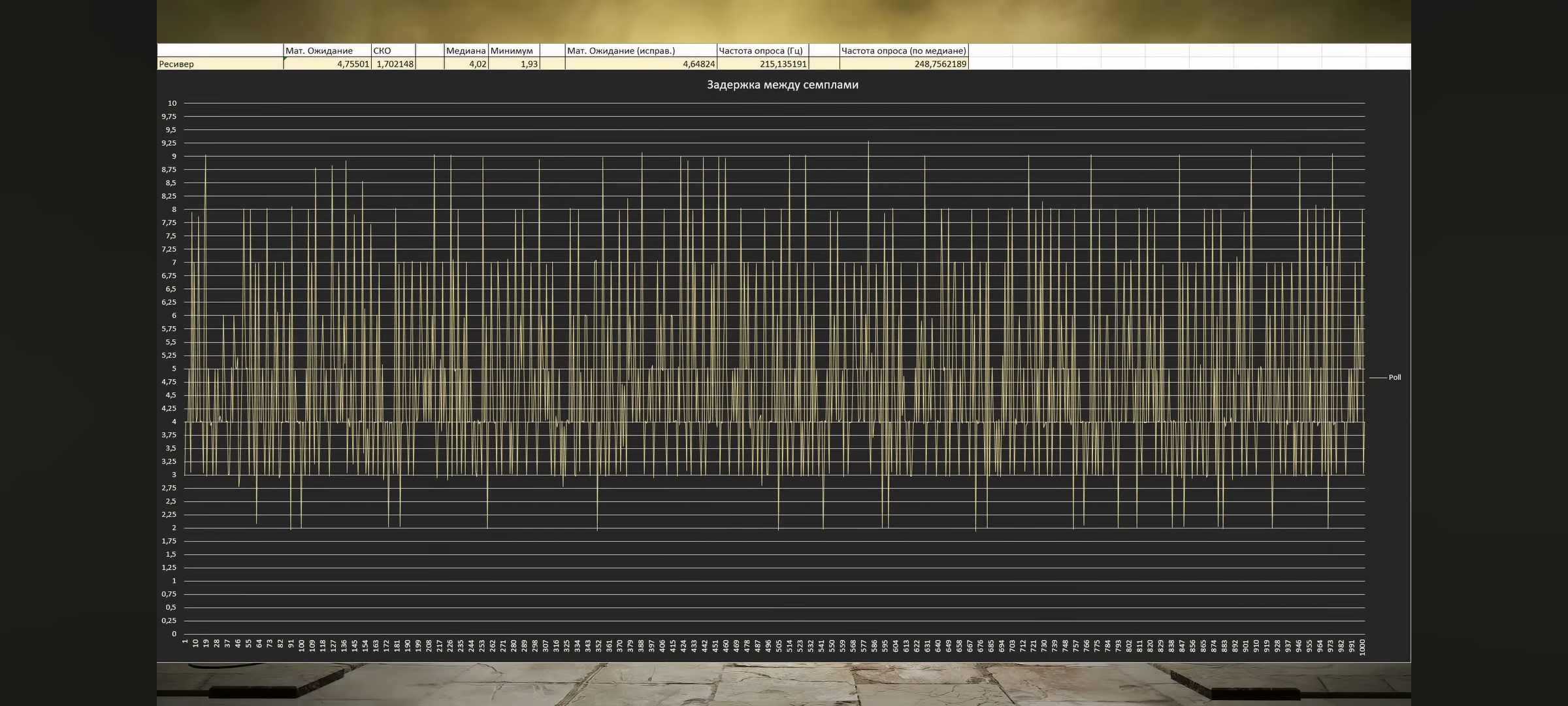Viewport: 1568px width, 706px height.
Task: Select the minimum value cell 1,93
Action: click(514, 64)
